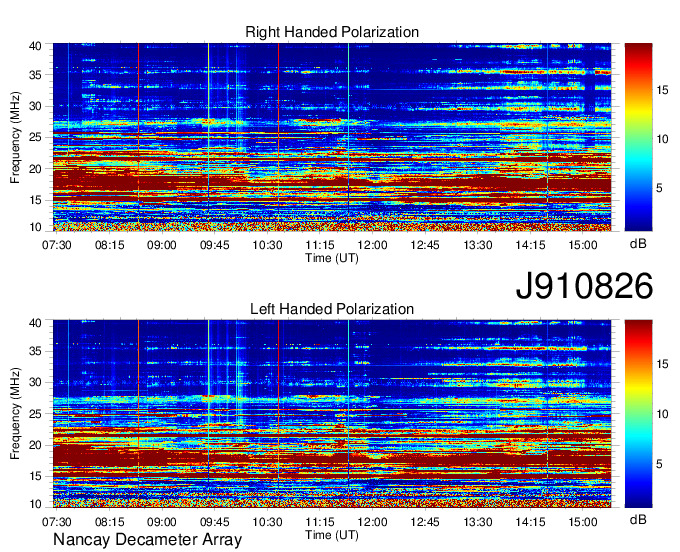This screenshot has width=680, height=552.
Task: Click the right-handed spectrogram plot area
Action: 332,137
